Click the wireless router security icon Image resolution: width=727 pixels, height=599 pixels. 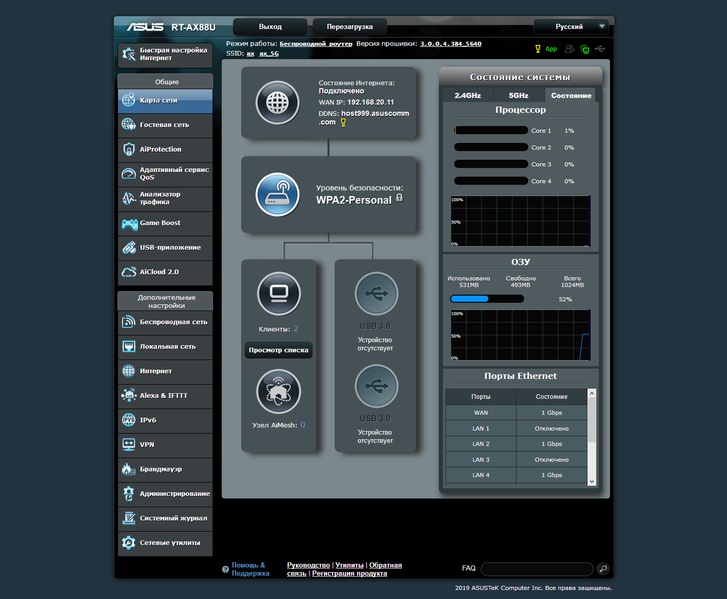277,194
